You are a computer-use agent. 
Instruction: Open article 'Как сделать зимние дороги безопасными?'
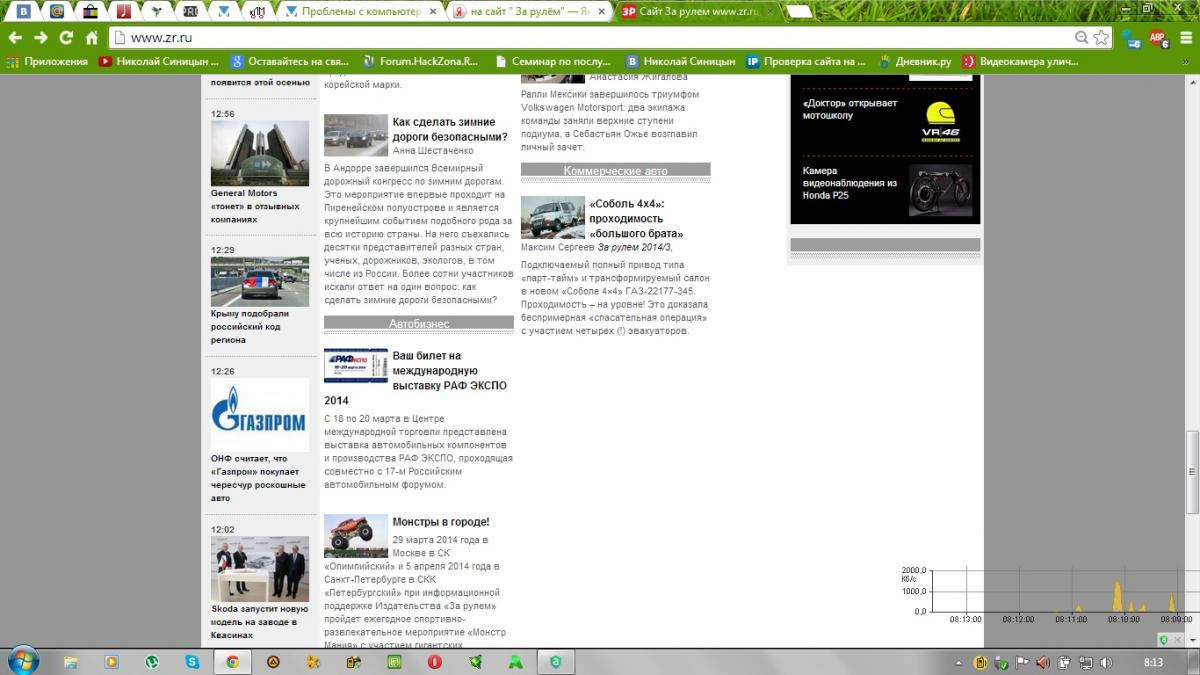[x=449, y=129]
